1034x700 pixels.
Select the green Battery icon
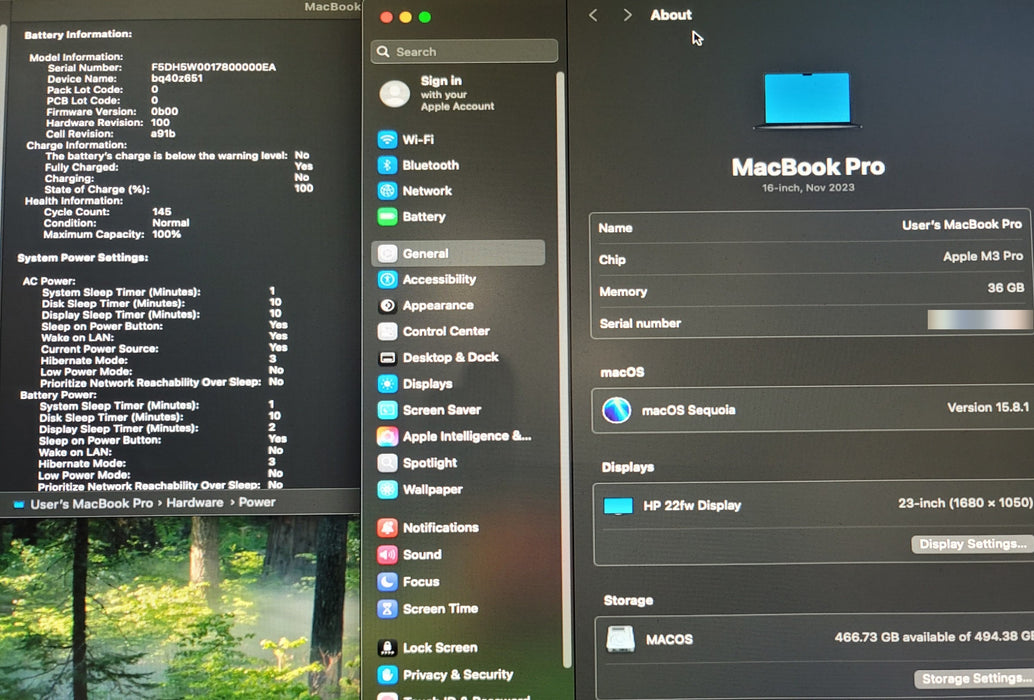pyautogui.click(x=387, y=216)
